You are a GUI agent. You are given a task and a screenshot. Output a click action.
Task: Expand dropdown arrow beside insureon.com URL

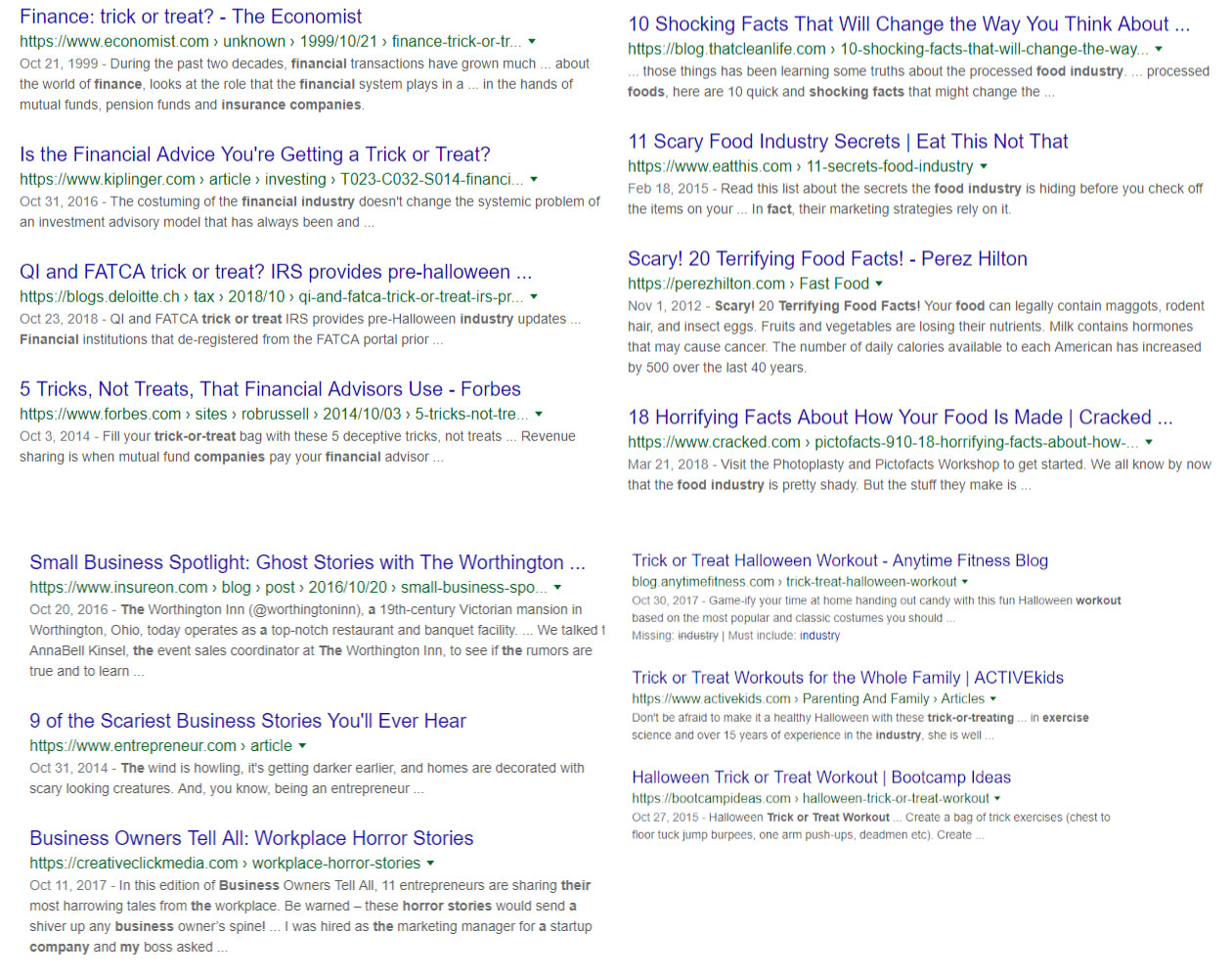(x=557, y=588)
